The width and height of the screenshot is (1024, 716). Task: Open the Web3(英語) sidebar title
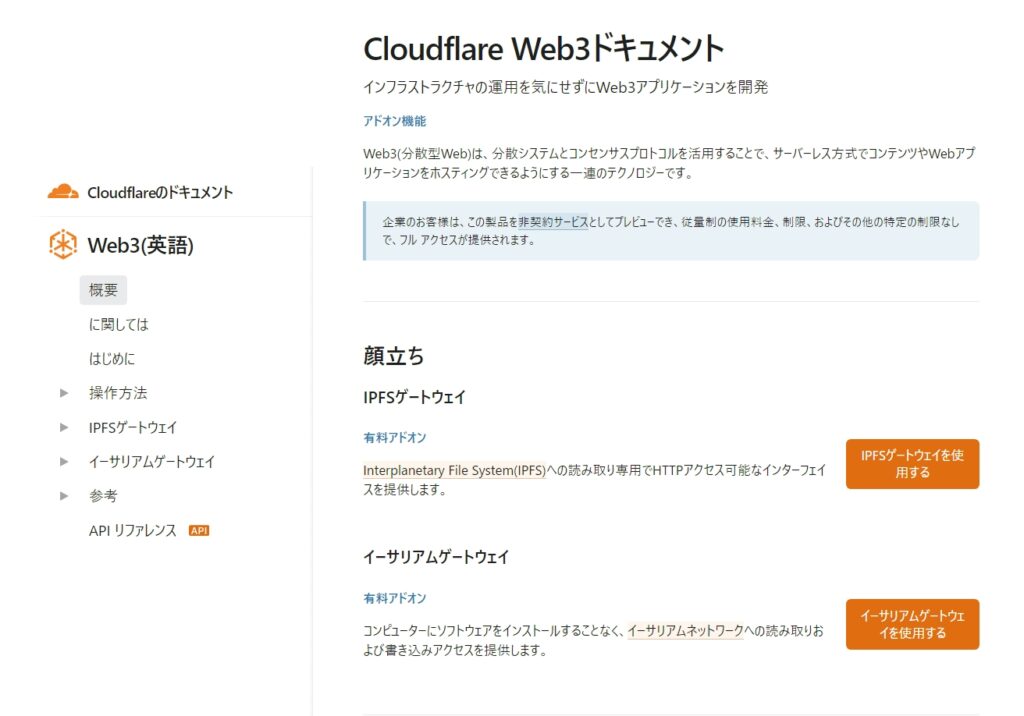[140, 246]
